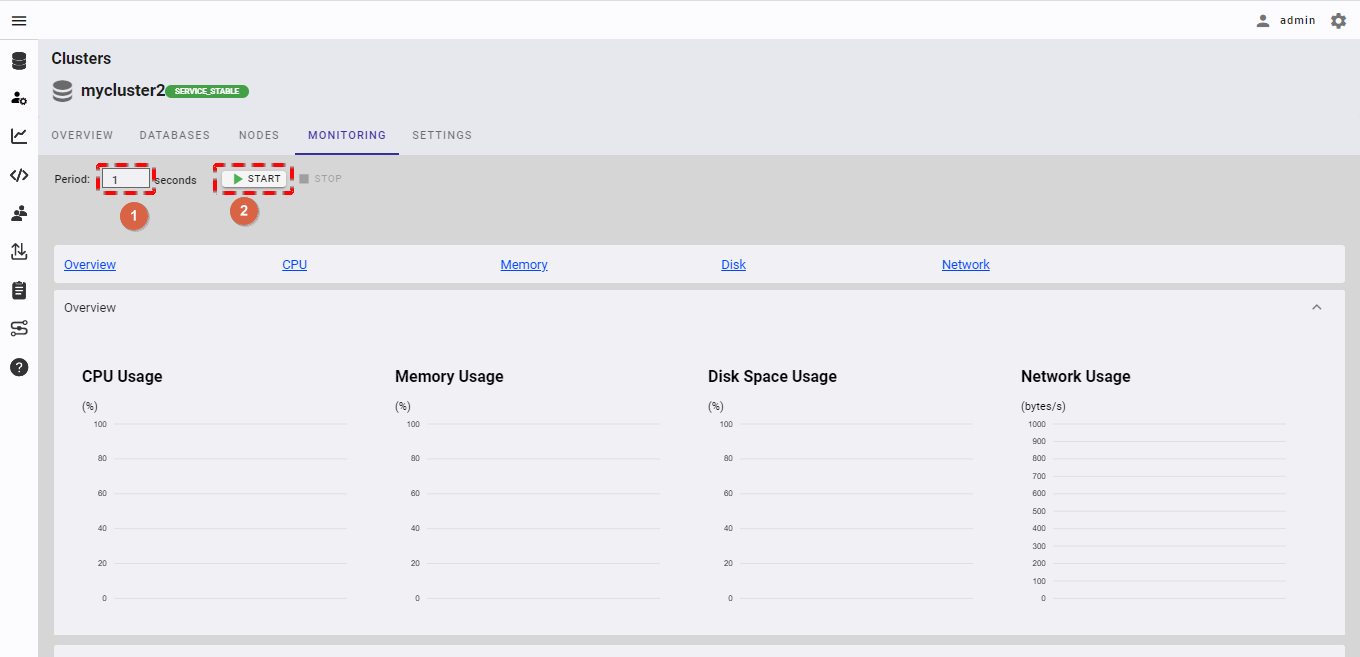The width and height of the screenshot is (1360, 657).
Task: Click the Disk Space Usage chart title
Action: (772, 376)
